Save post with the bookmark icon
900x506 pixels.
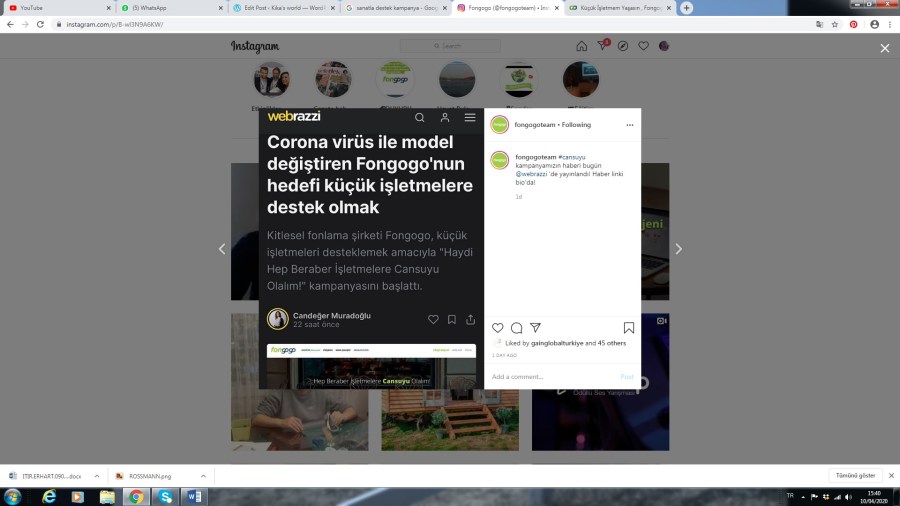coord(628,328)
